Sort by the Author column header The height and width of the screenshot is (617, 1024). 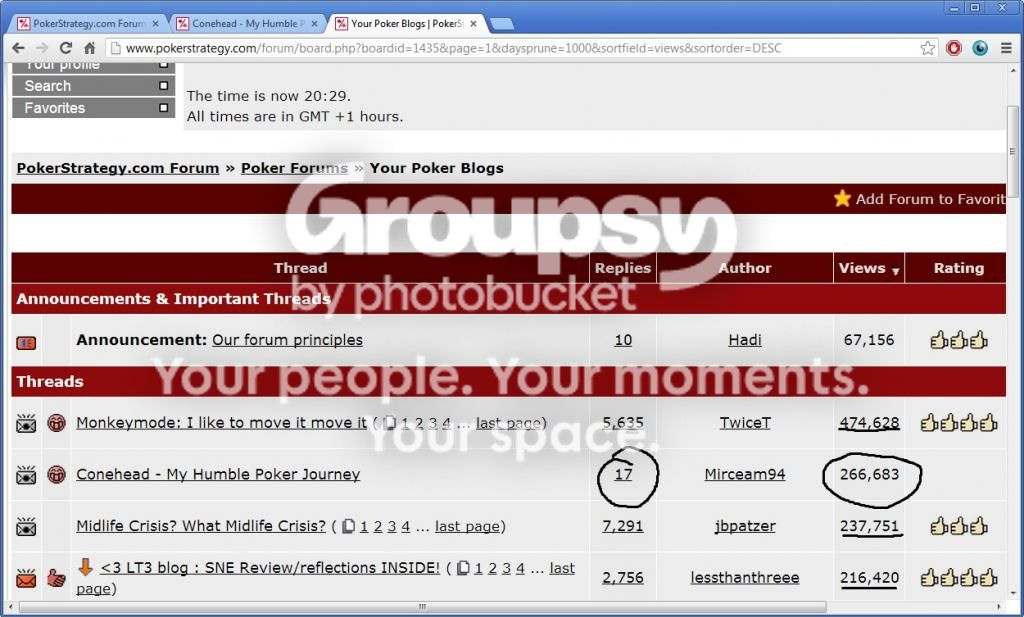pos(744,268)
